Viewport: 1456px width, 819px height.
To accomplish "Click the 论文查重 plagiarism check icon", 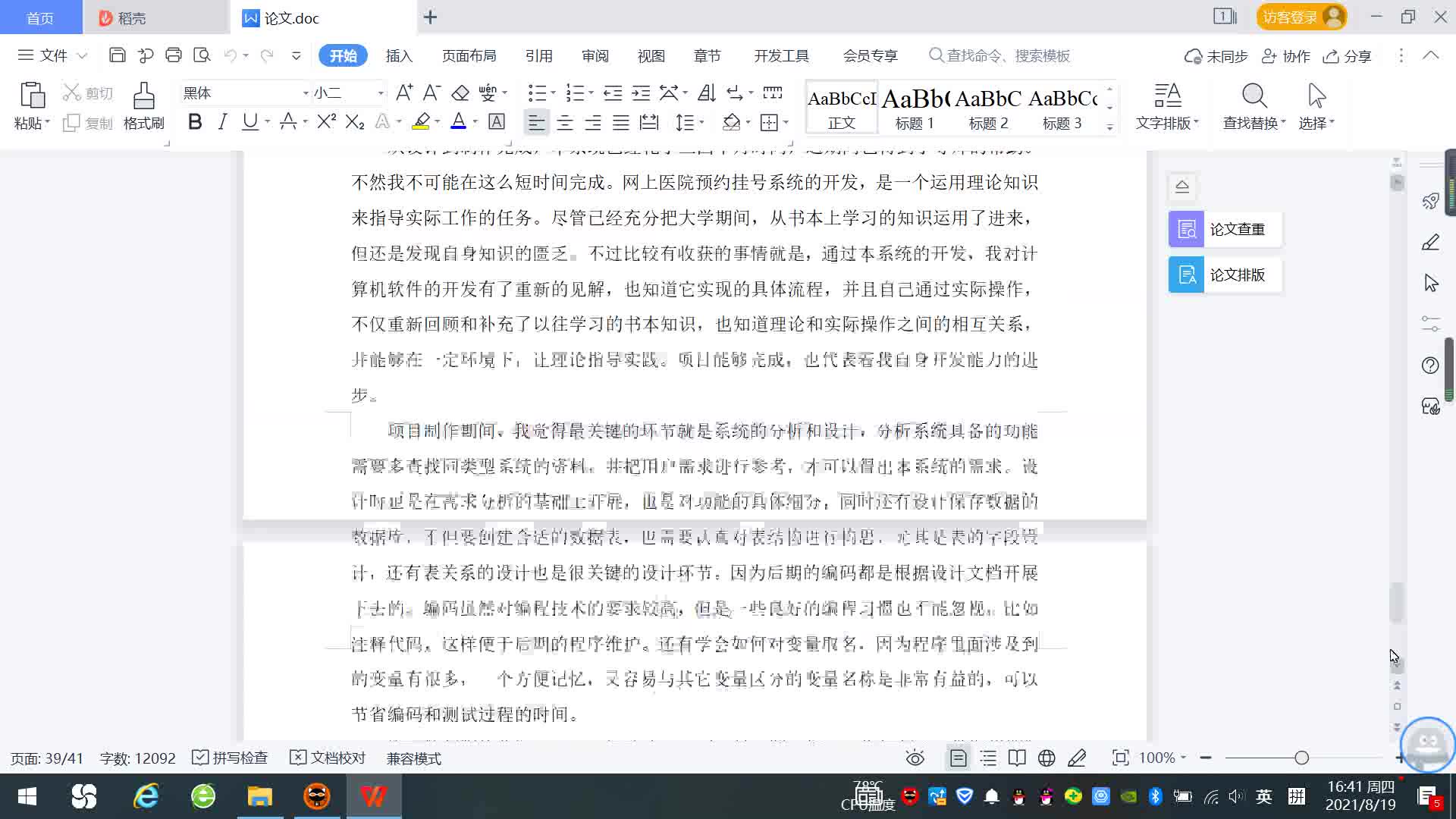I will point(1187,229).
